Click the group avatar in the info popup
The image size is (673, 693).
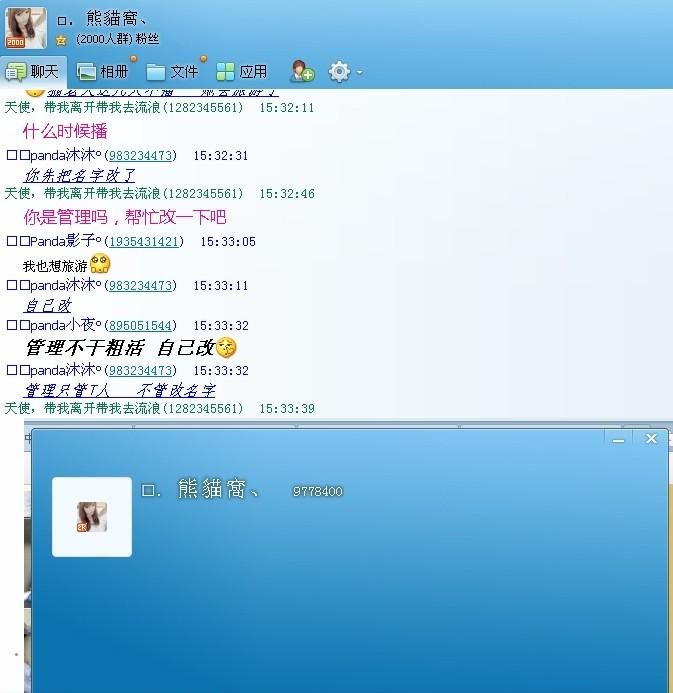92,517
